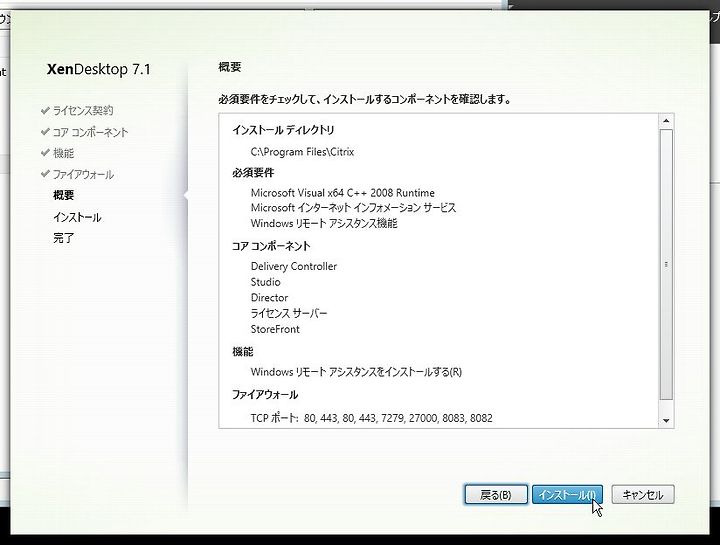Click the 必須要件をチェックして instruction sentence
The width and height of the screenshot is (720, 545).
pyautogui.click(x=365, y=99)
